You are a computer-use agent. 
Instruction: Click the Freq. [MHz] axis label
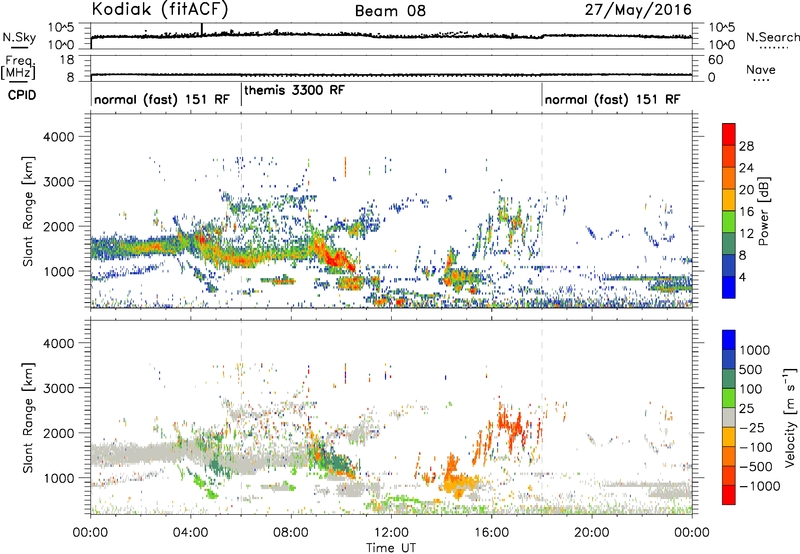click(18, 67)
